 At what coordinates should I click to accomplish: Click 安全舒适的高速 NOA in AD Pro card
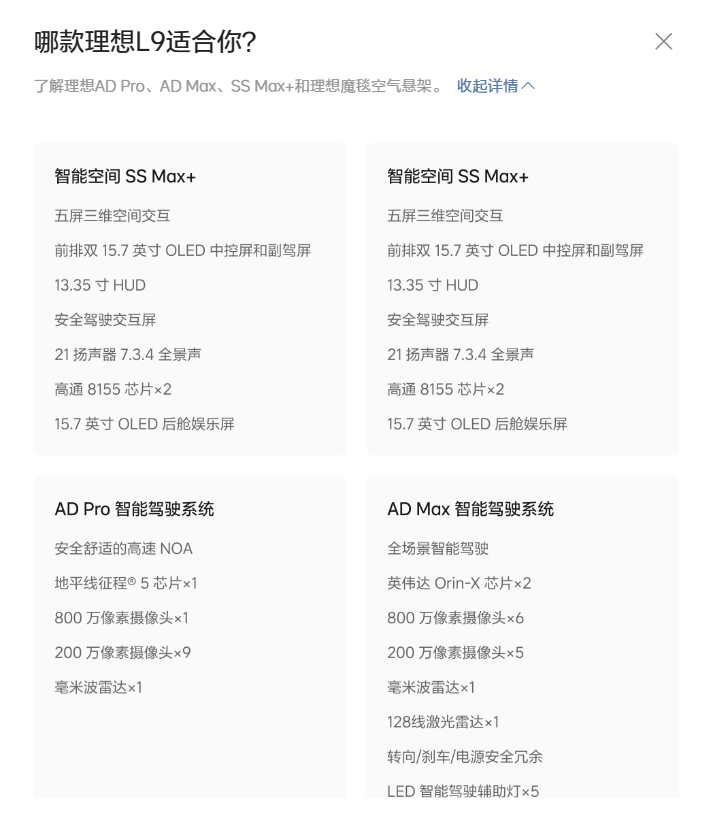123,548
